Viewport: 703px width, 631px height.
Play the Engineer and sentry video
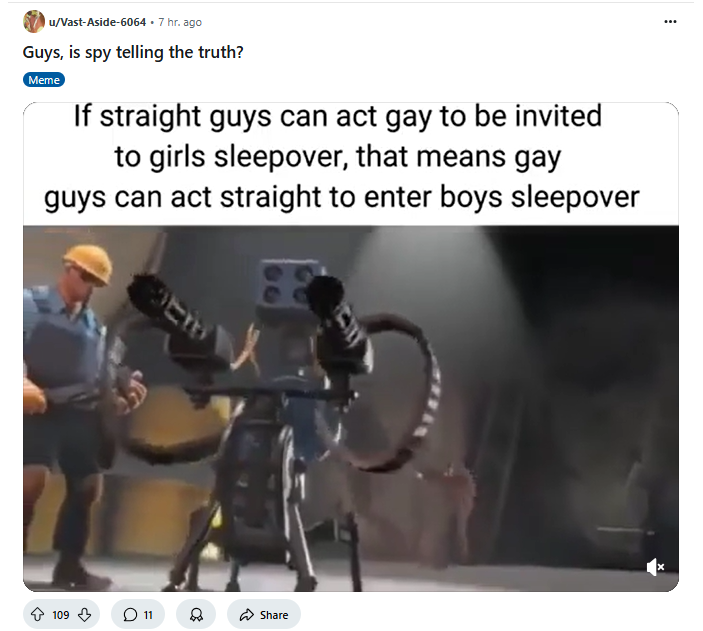tap(351, 408)
